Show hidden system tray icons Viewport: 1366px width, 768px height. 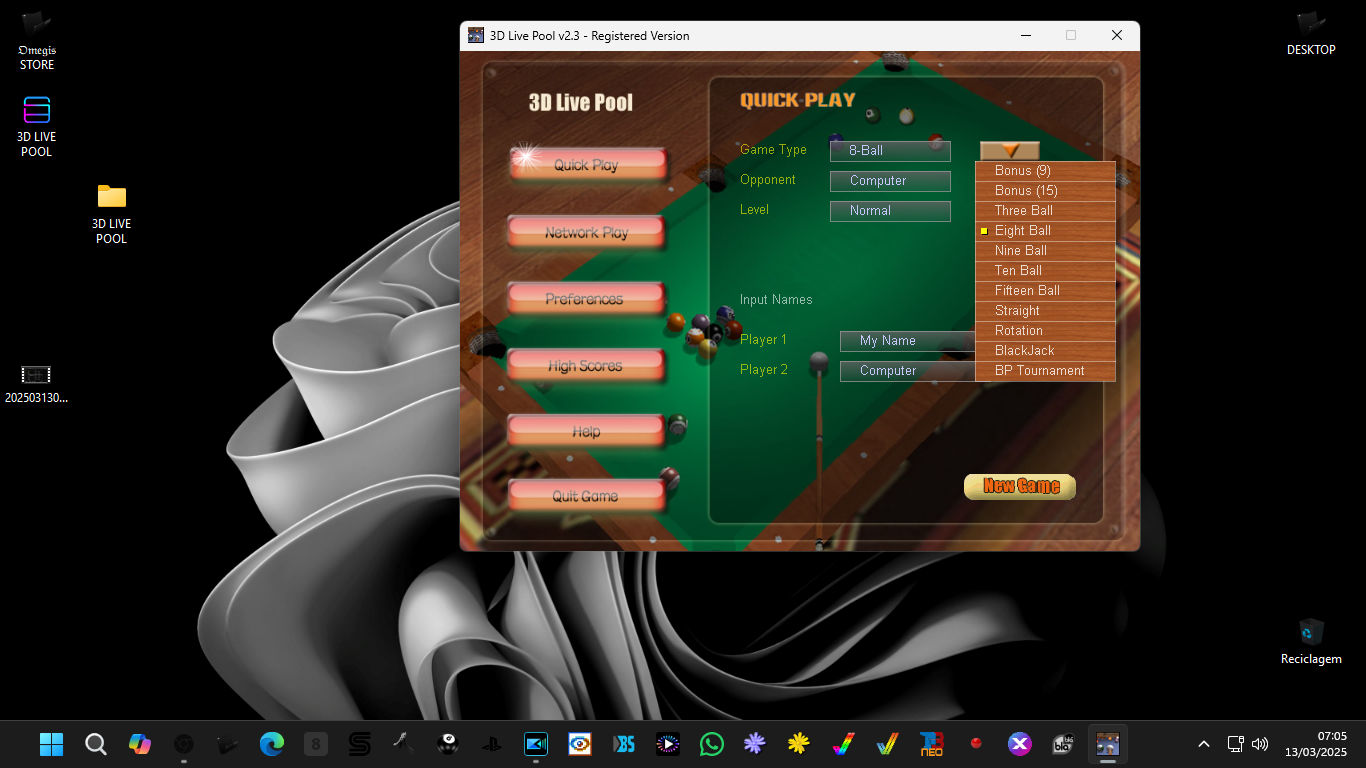1204,744
